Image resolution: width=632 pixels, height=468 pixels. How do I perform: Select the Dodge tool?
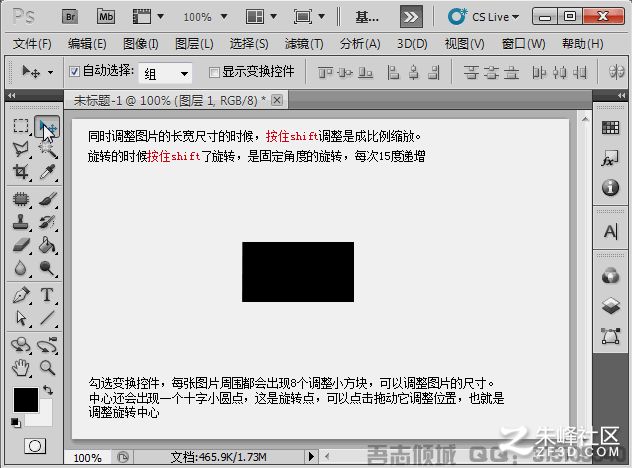[x=47, y=268]
